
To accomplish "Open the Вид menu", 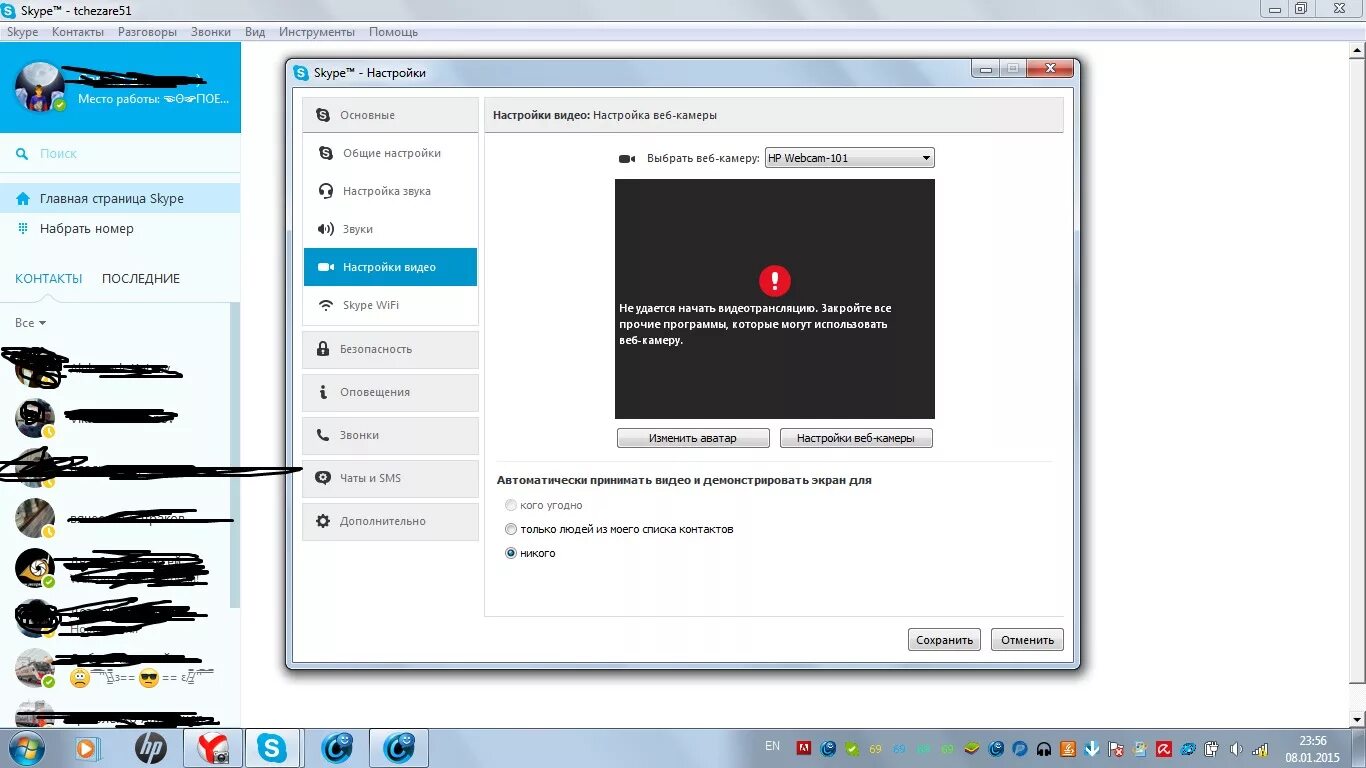I will point(255,32).
